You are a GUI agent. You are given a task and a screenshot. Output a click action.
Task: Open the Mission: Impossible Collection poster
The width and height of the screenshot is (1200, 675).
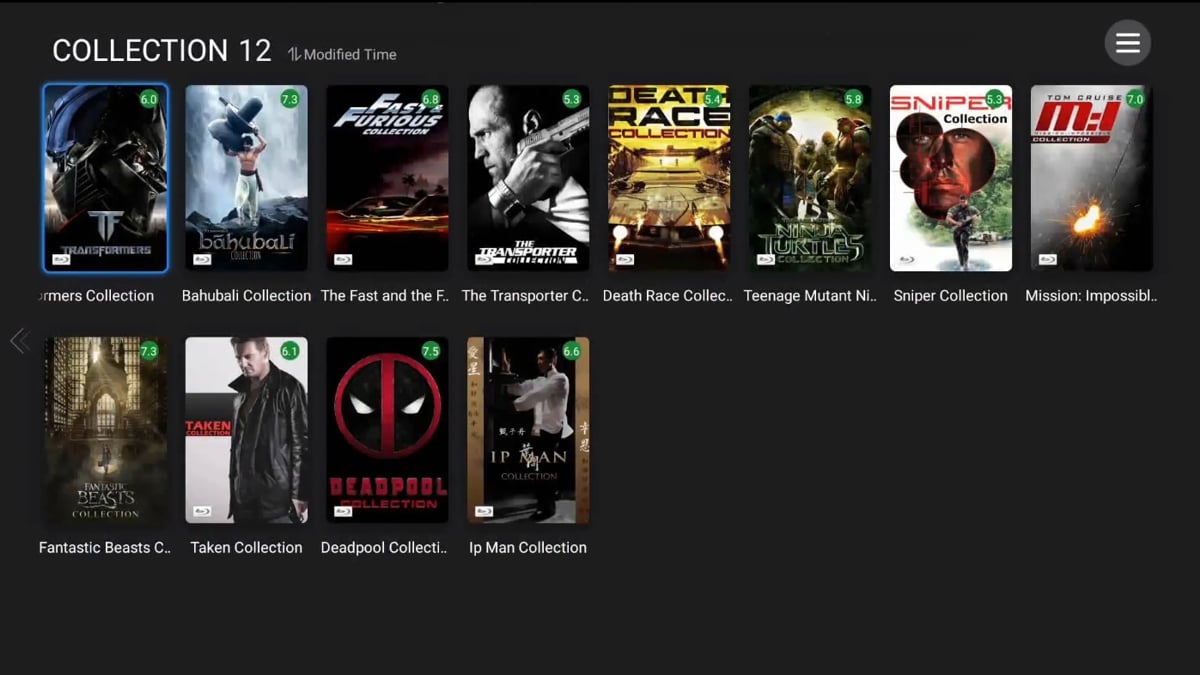point(1092,178)
